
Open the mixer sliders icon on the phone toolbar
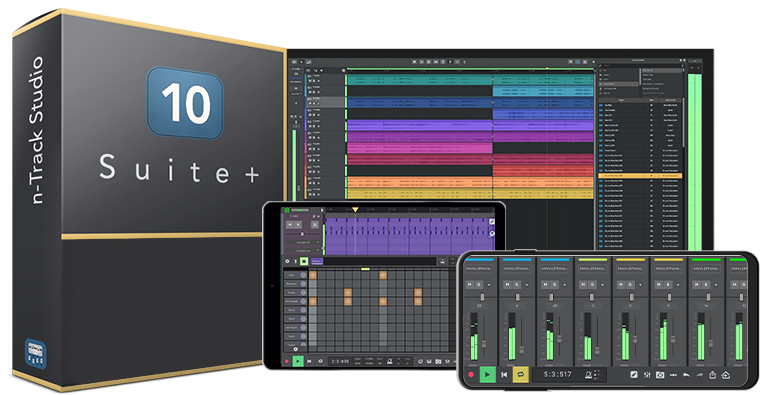647,375
